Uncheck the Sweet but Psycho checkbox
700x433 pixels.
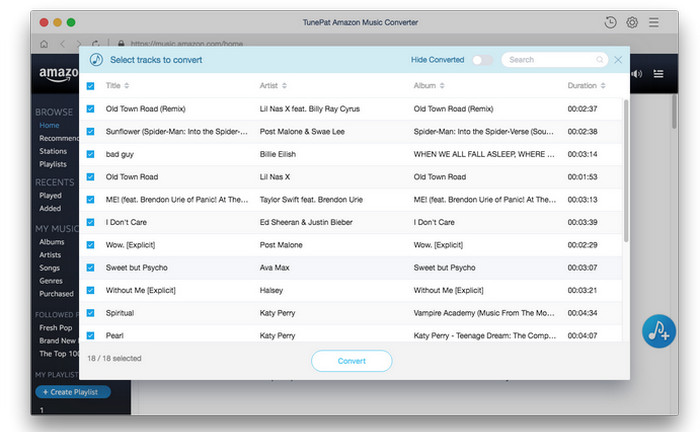coord(91,268)
